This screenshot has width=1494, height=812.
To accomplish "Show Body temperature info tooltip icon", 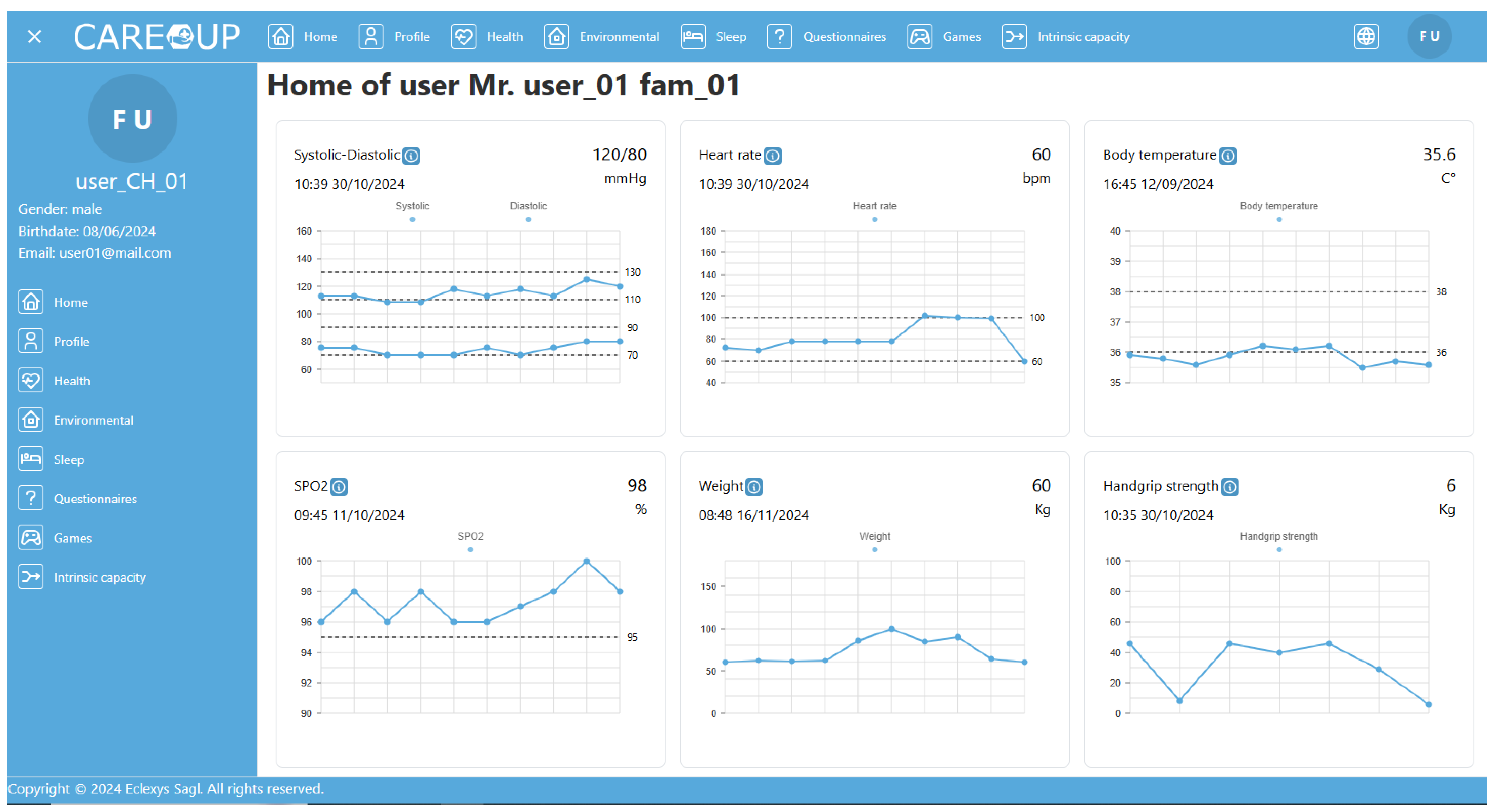I will click(1227, 156).
